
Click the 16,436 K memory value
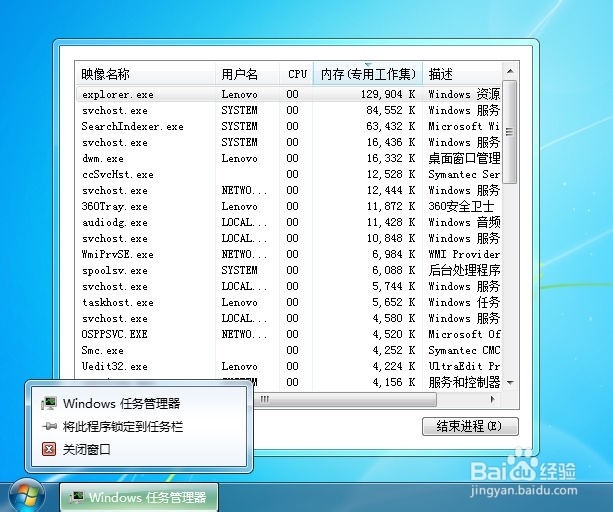[391, 142]
